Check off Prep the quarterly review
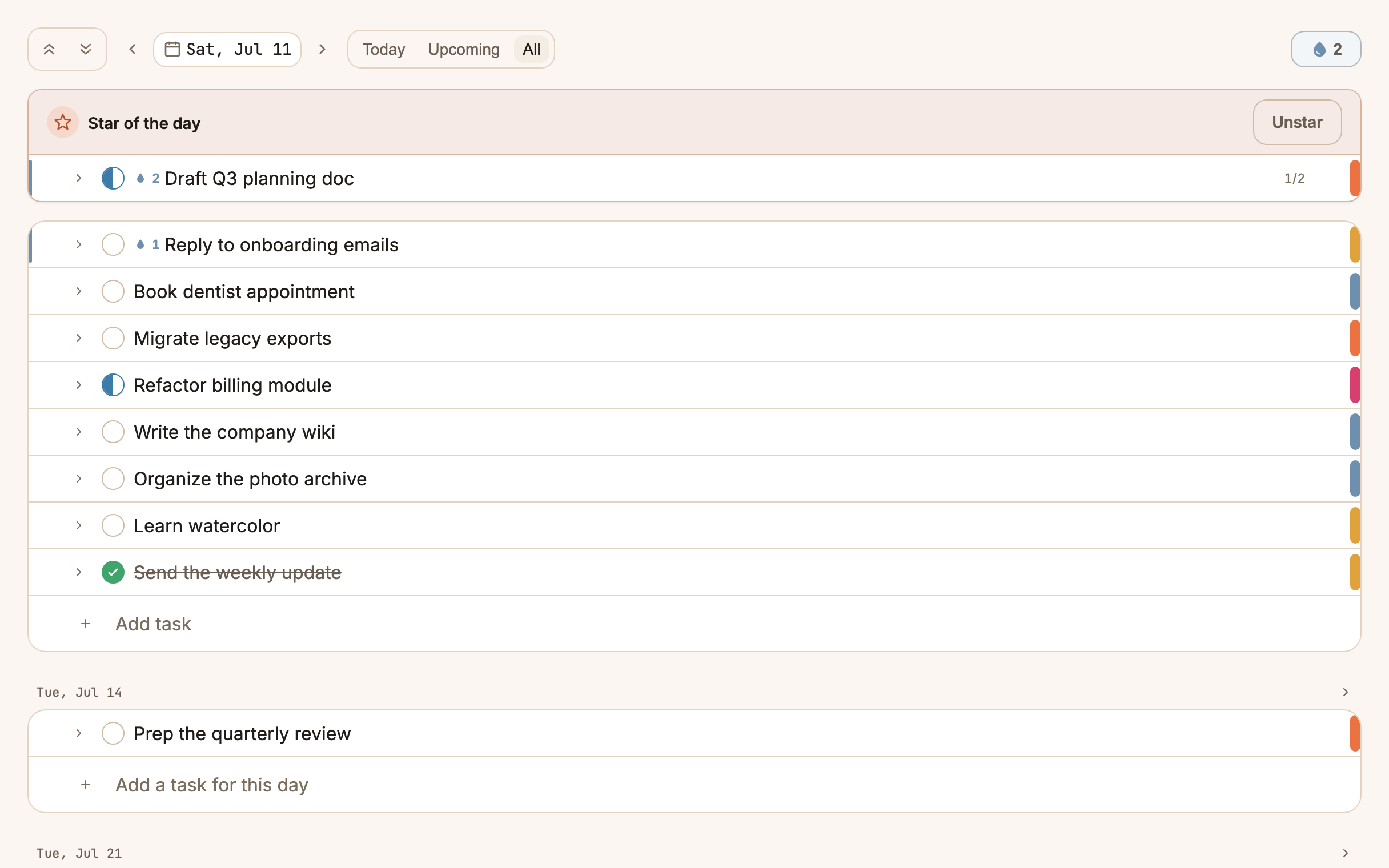The height and width of the screenshot is (868, 1389). (113, 734)
